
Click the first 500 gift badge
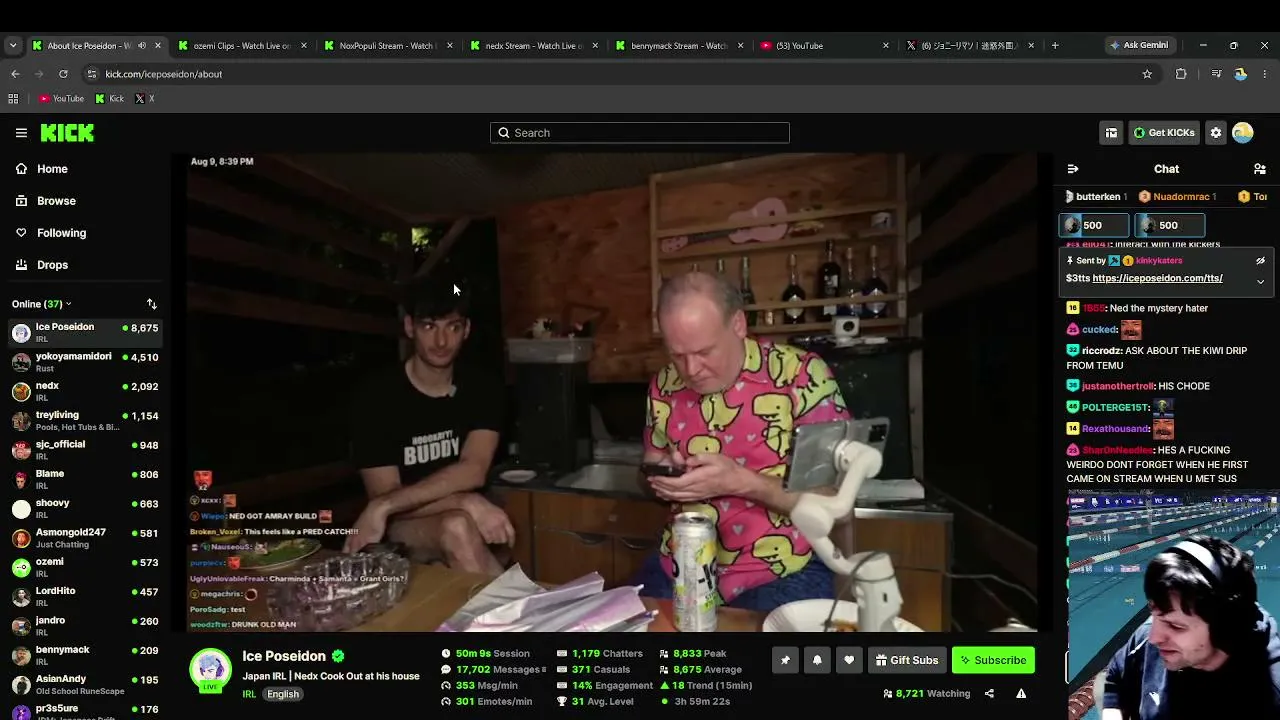1094,226
